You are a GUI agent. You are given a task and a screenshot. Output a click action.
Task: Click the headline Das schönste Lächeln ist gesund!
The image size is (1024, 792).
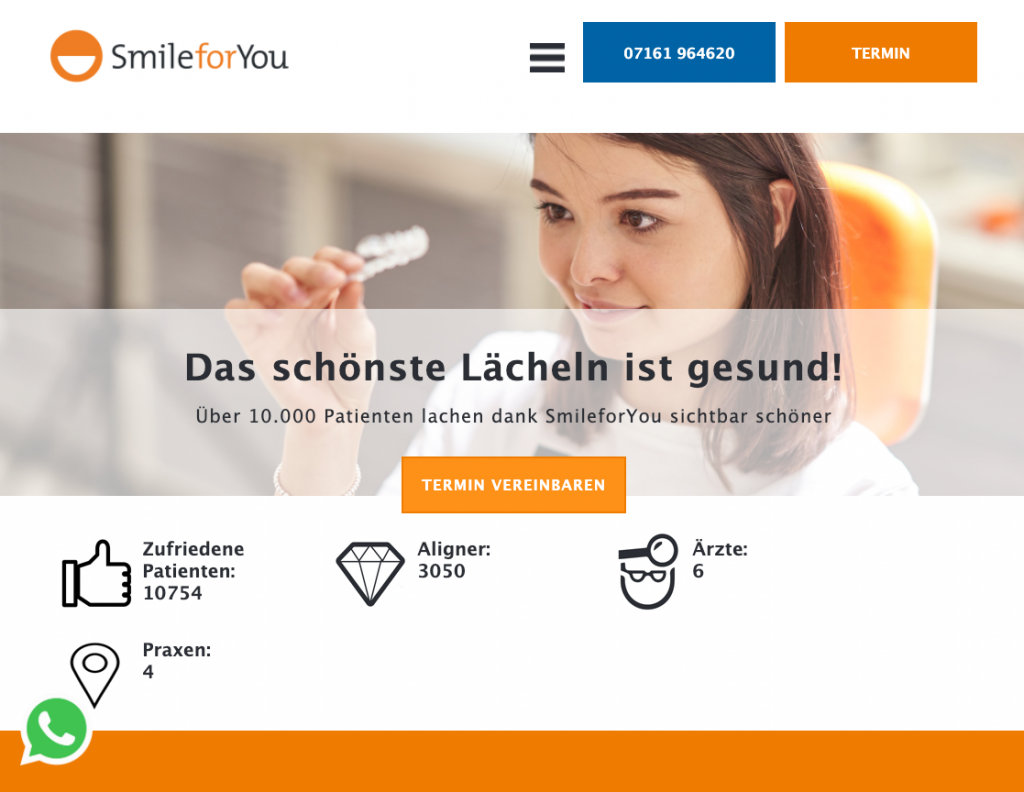pos(513,368)
